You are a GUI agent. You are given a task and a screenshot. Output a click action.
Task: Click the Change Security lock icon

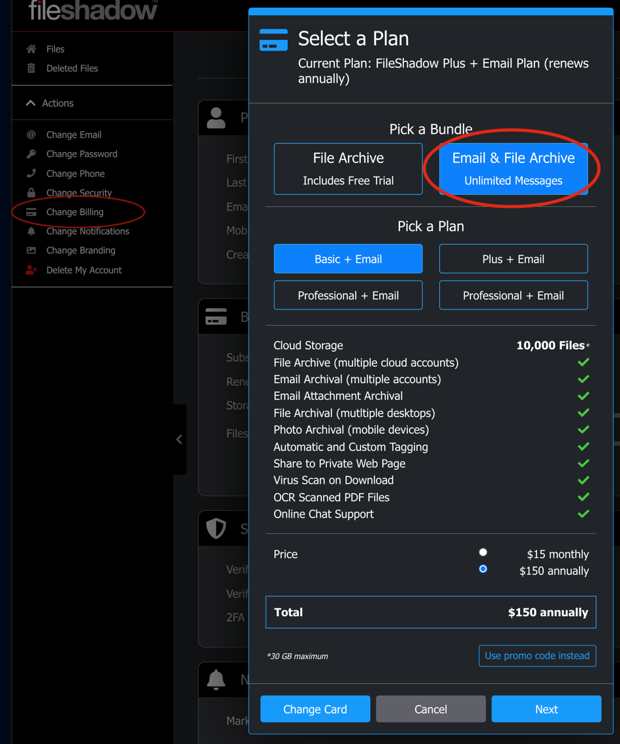click(x=31, y=193)
